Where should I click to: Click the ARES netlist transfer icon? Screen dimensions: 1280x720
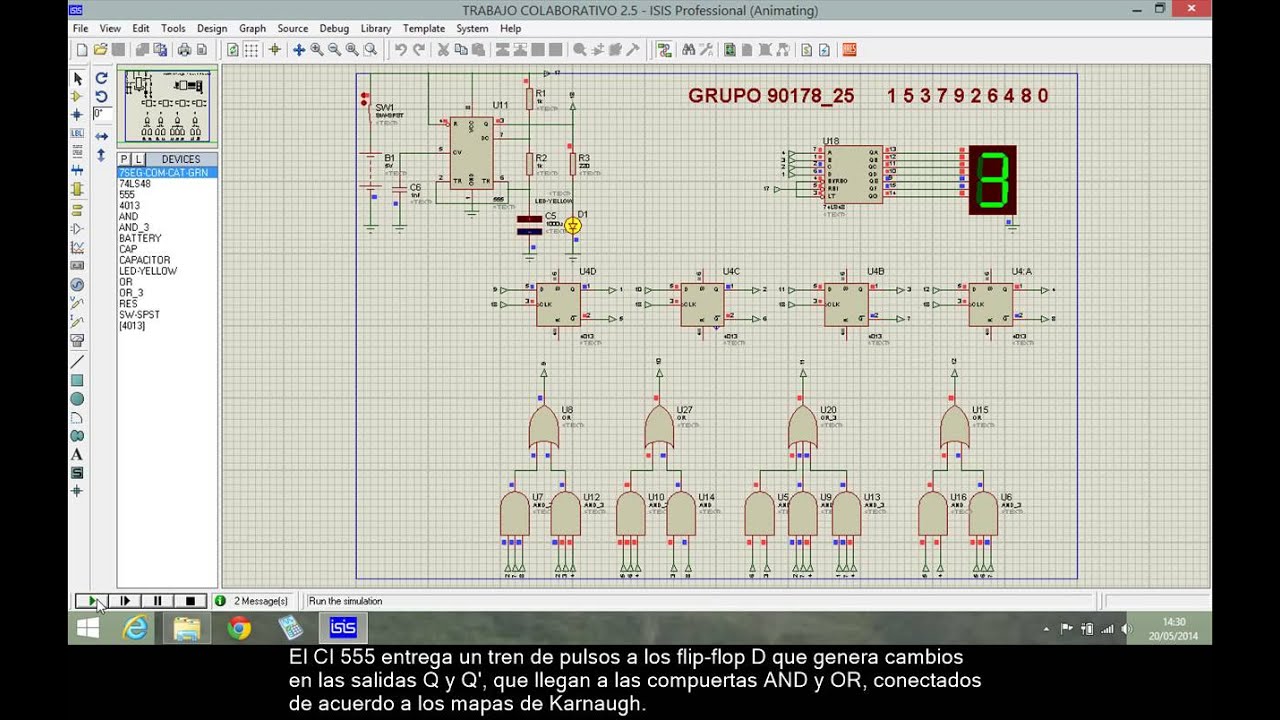[849, 49]
